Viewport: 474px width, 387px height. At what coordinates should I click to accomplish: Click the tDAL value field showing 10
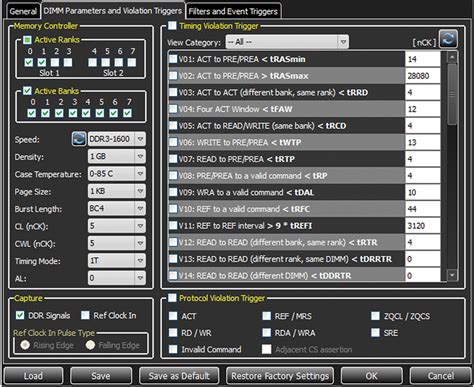point(423,192)
